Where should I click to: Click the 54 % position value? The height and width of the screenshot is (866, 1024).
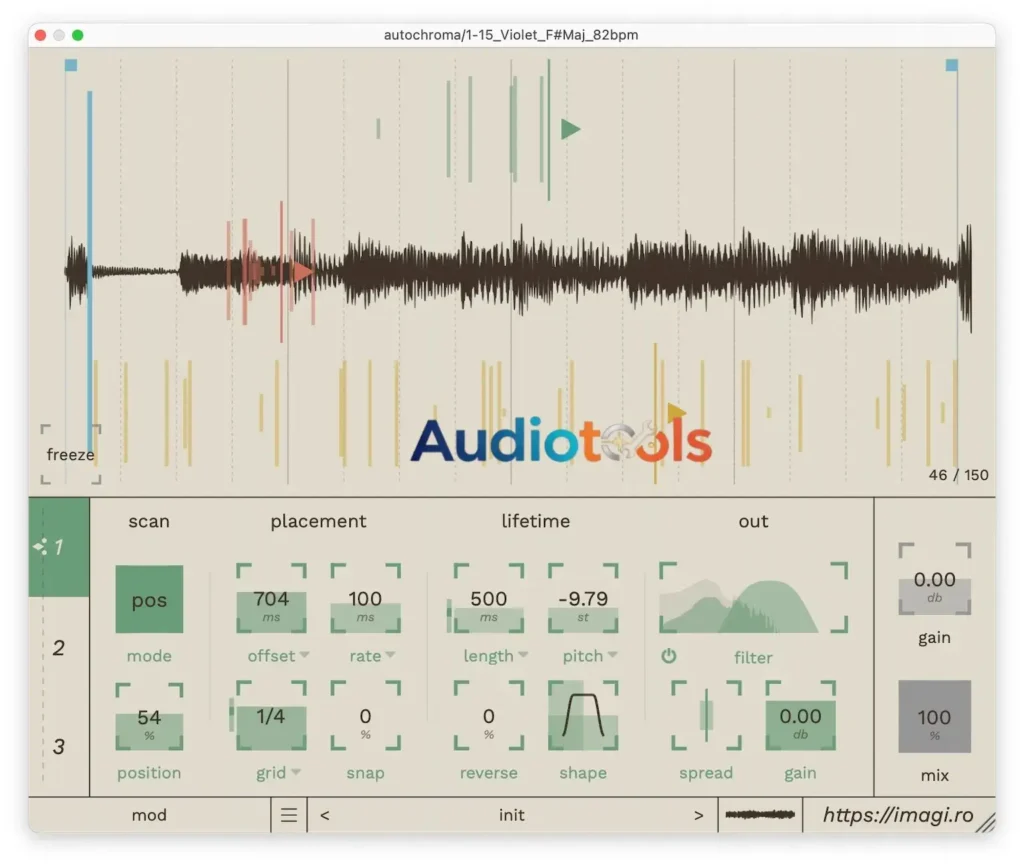(149, 717)
